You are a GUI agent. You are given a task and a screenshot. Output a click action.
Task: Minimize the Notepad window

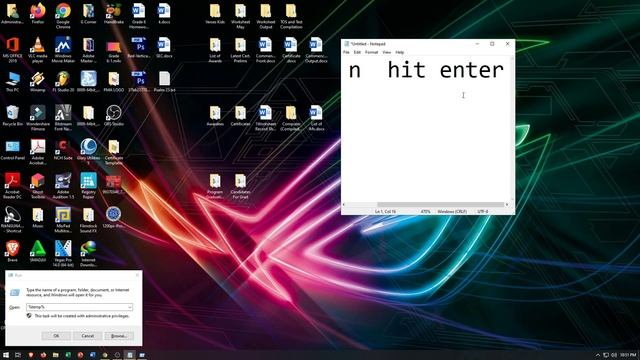477,44
